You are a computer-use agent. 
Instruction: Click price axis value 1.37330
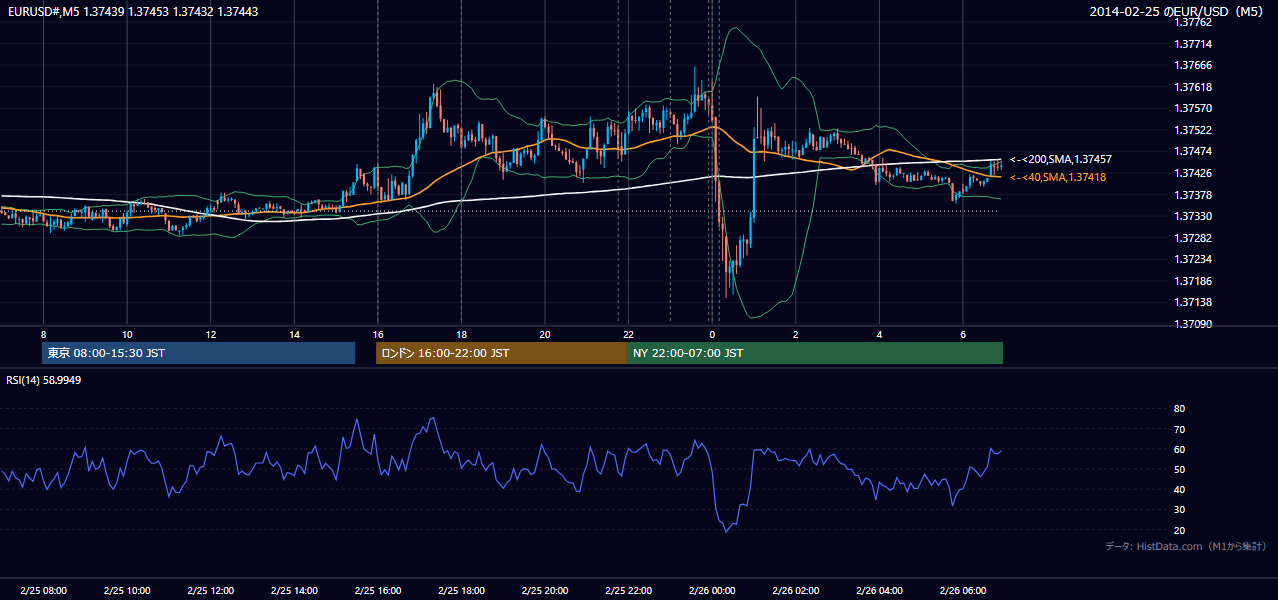(x=1192, y=216)
